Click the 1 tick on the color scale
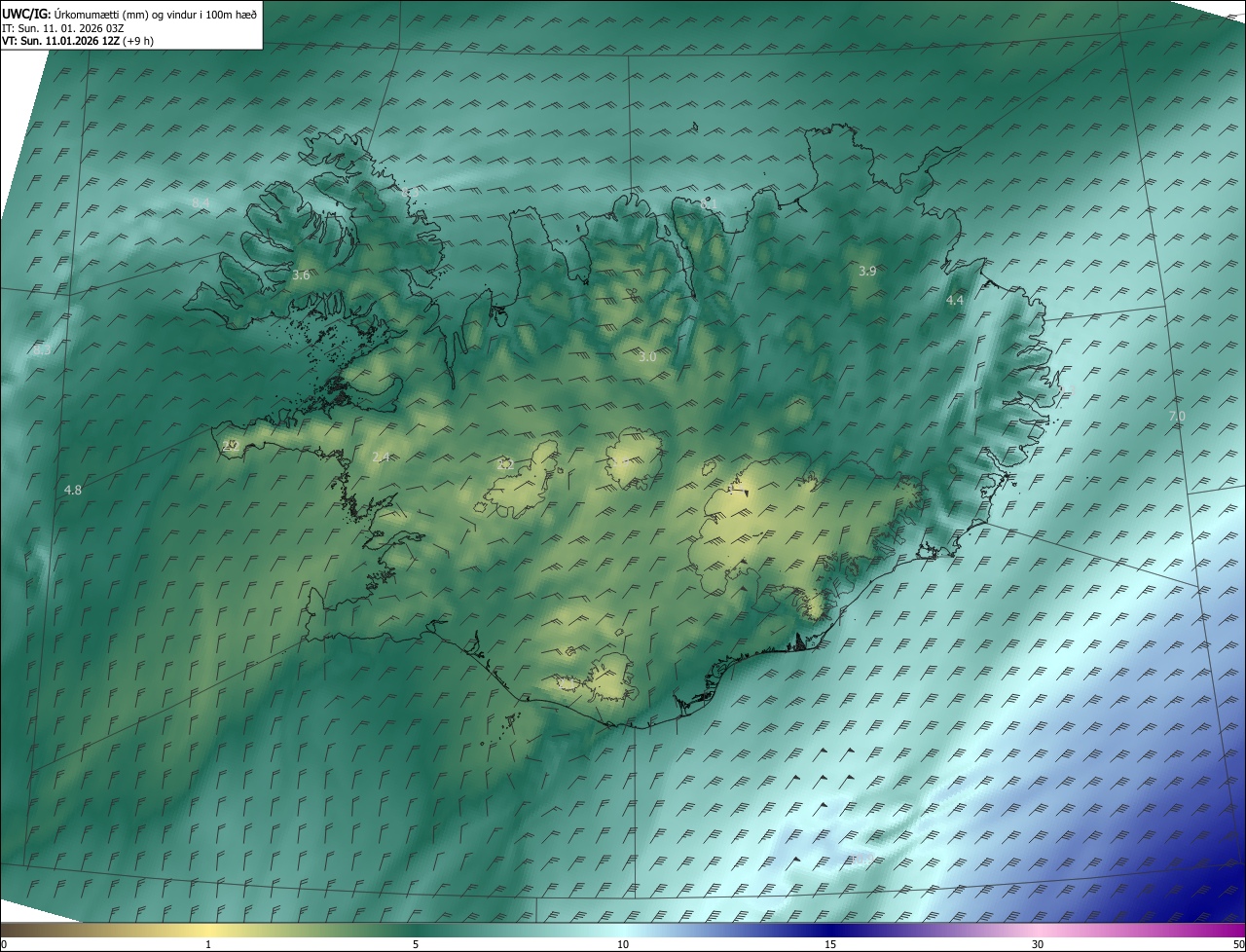 pyautogui.click(x=208, y=944)
